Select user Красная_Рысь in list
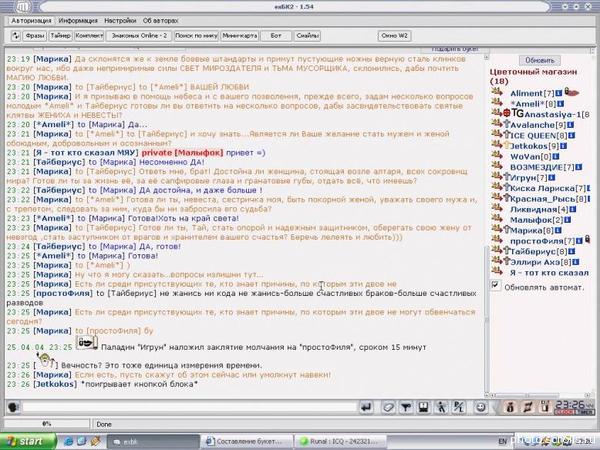The width and height of the screenshot is (600, 450). 543,199
